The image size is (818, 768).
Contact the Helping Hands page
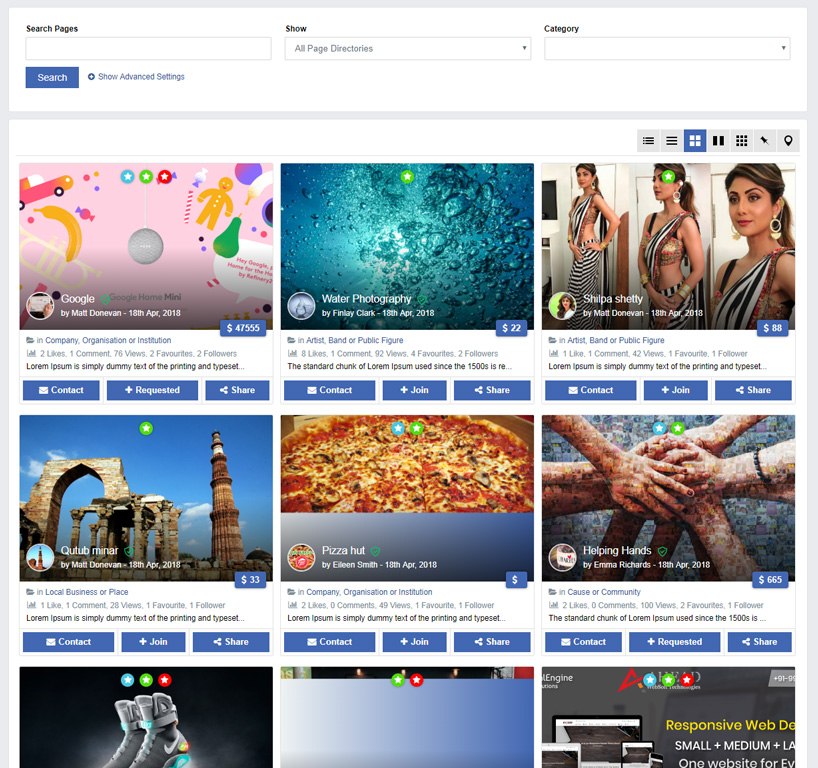(581, 642)
